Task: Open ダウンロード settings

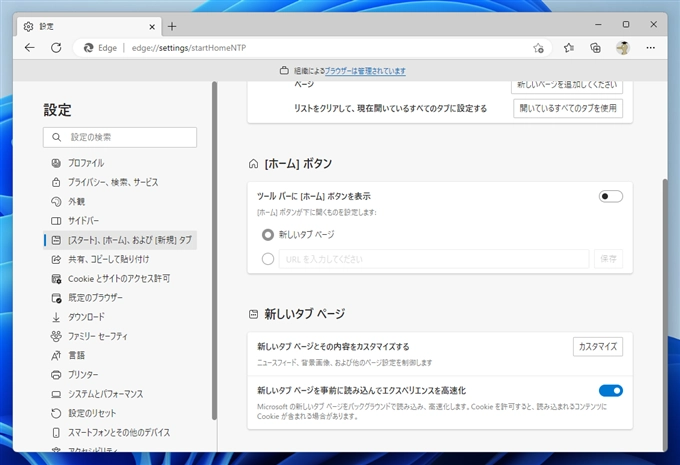Action: (x=121, y=317)
